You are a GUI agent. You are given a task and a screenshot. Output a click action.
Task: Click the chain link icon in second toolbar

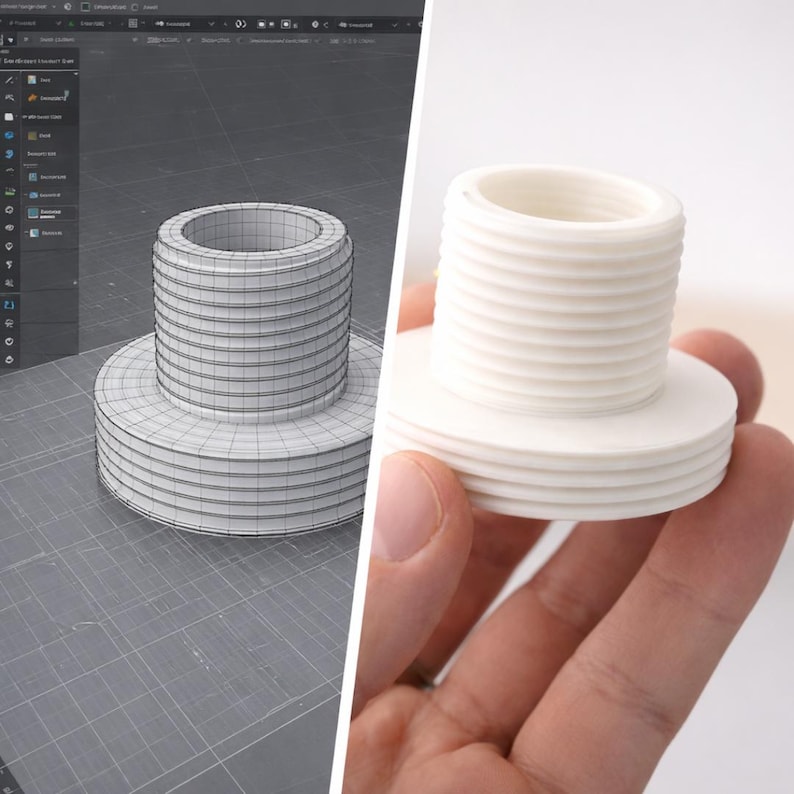pyautogui.click(x=241, y=24)
